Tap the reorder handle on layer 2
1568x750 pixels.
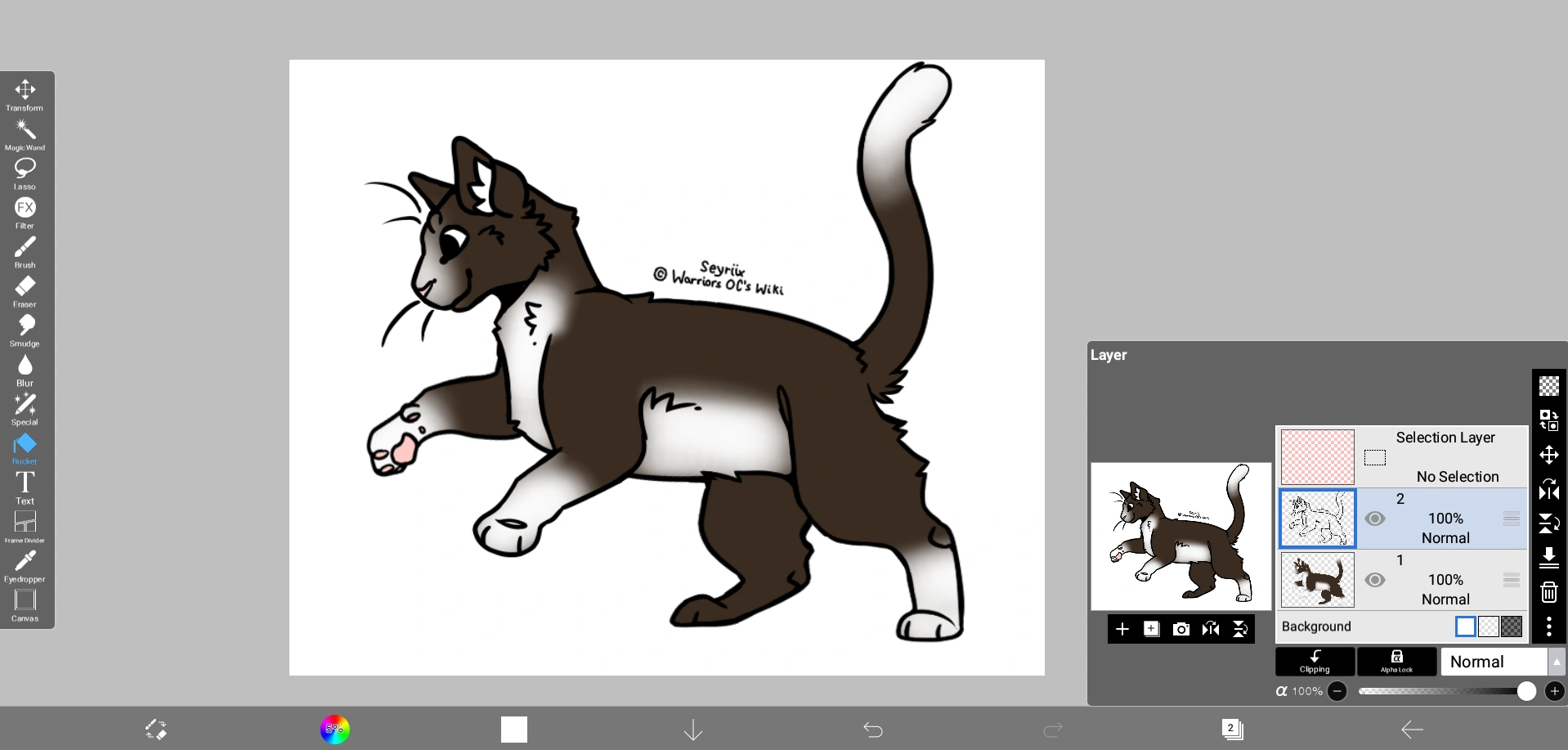click(x=1511, y=519)
